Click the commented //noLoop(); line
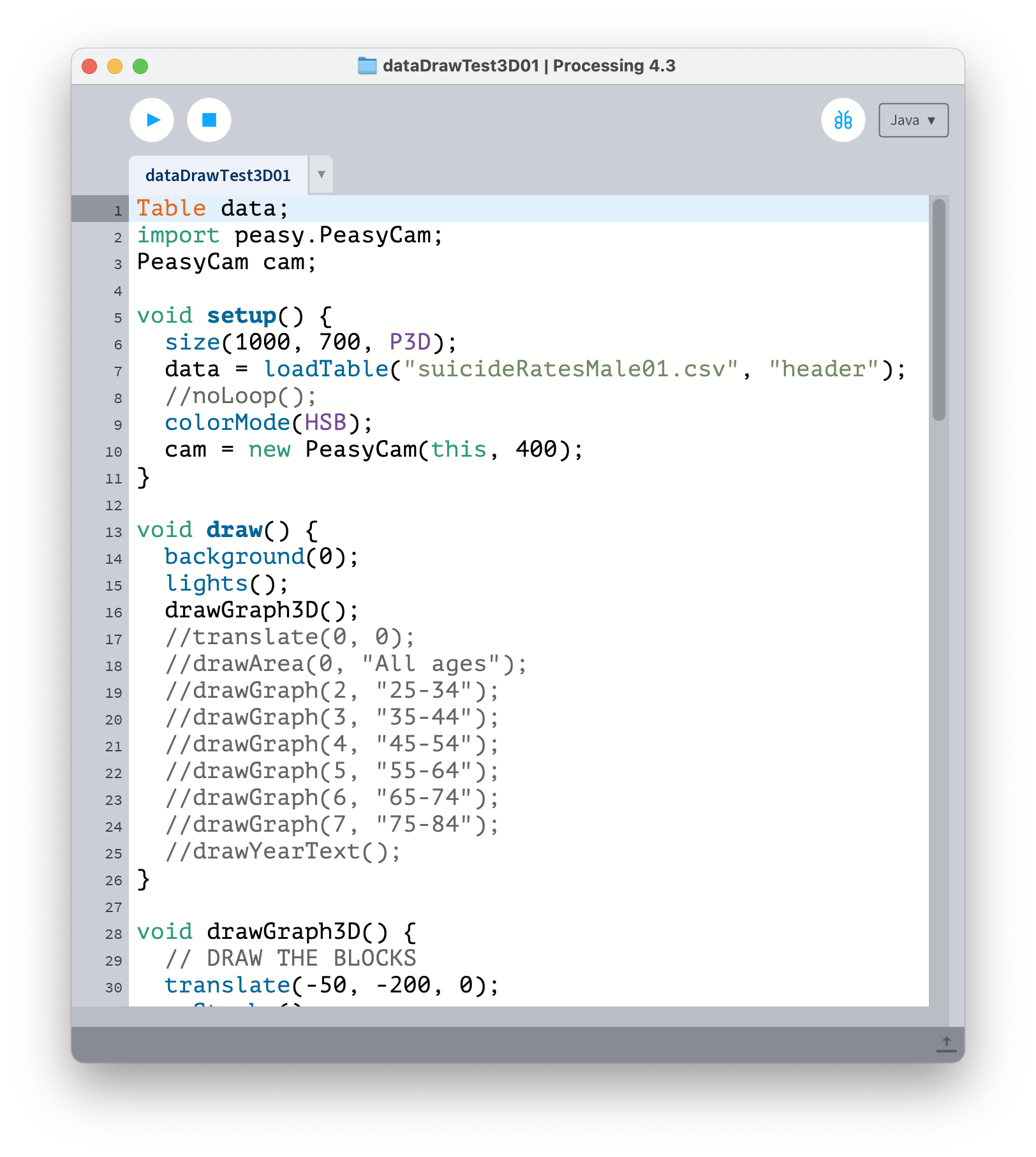The height and width of the screenshot is (1157, 1036). click(241, 396)
